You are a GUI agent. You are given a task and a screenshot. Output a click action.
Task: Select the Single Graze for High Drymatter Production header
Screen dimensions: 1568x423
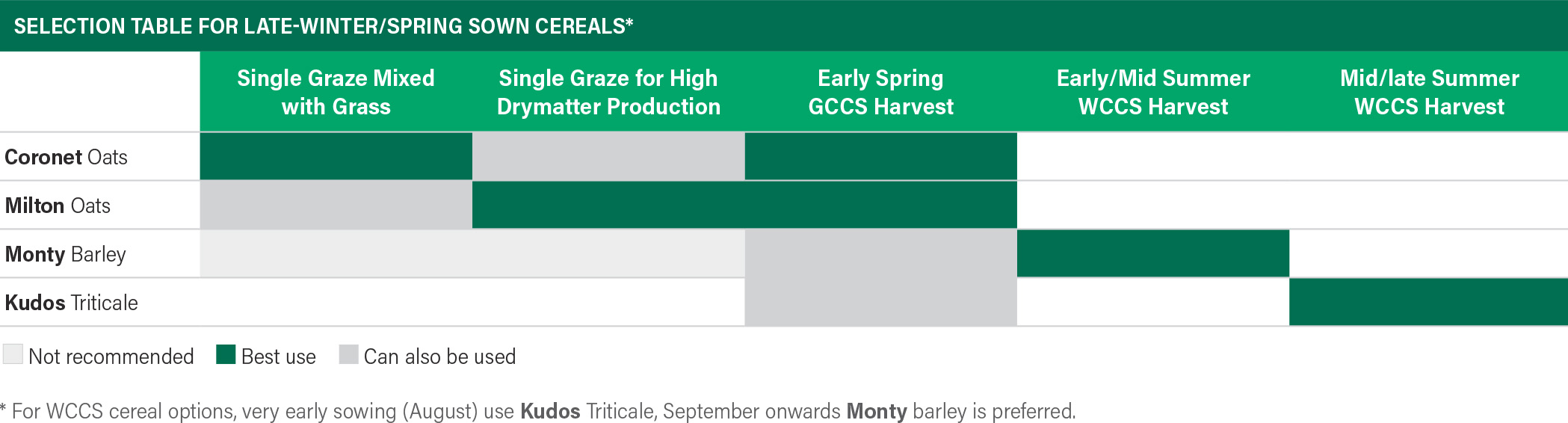pyautogui.click(x=608, y=92)
